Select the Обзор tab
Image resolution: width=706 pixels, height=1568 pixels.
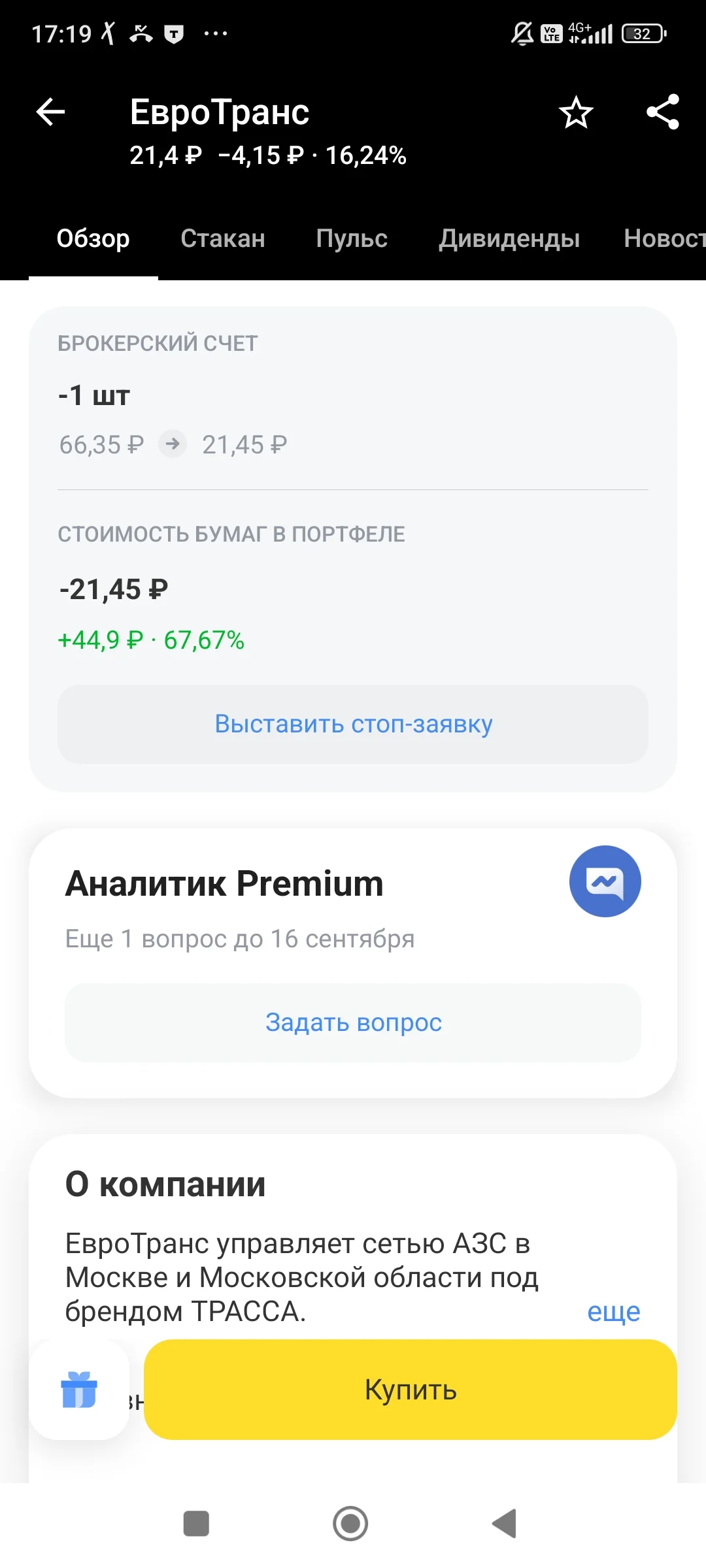tap(93, 238)
